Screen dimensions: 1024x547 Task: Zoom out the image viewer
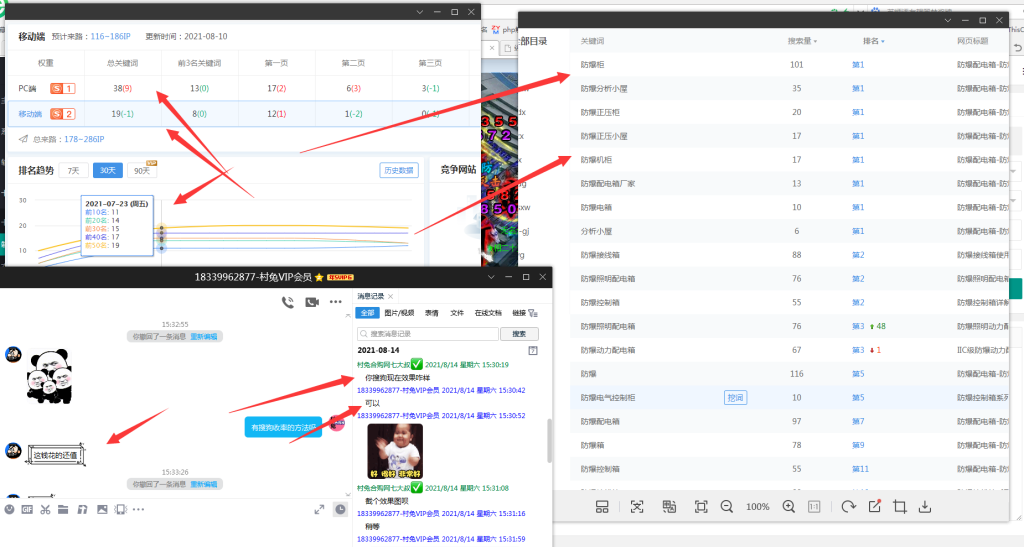pyautogui.click(x=727, y=507)
